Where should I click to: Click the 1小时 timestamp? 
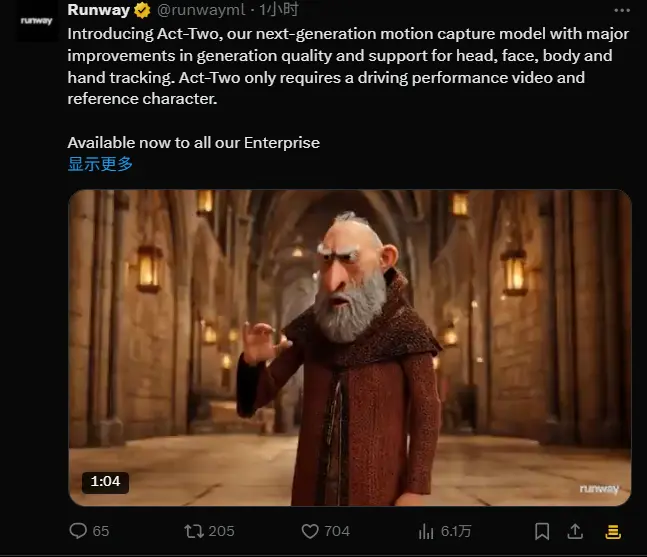coord(279,9)
